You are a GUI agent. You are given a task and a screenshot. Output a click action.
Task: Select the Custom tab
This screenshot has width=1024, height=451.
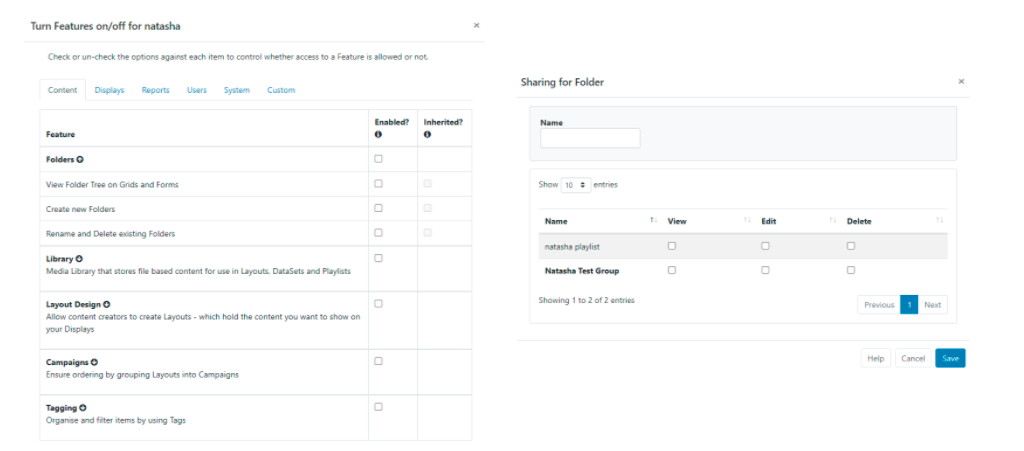281,90
